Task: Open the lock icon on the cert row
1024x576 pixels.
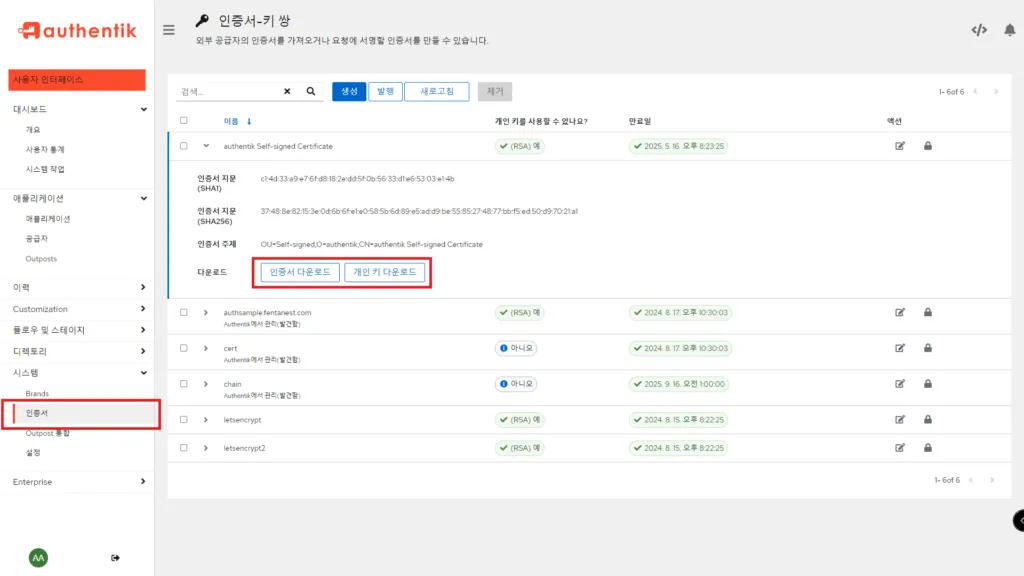Action: (x=928, y=347)
